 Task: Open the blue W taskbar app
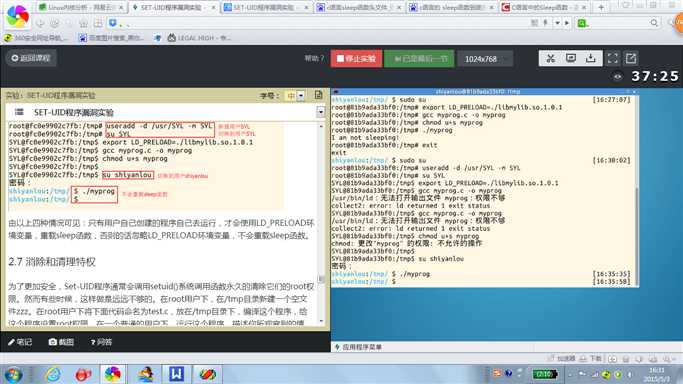pos(176,374)
